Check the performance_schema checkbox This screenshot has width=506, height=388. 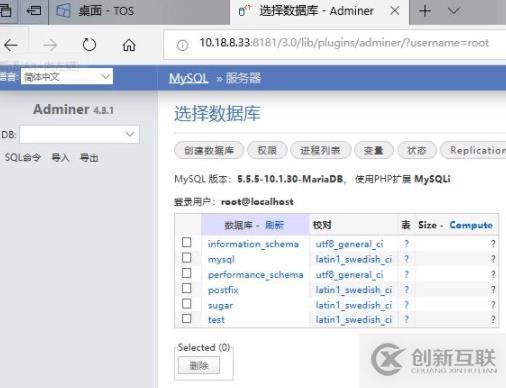pyautogui.click(x=187, y=273)
